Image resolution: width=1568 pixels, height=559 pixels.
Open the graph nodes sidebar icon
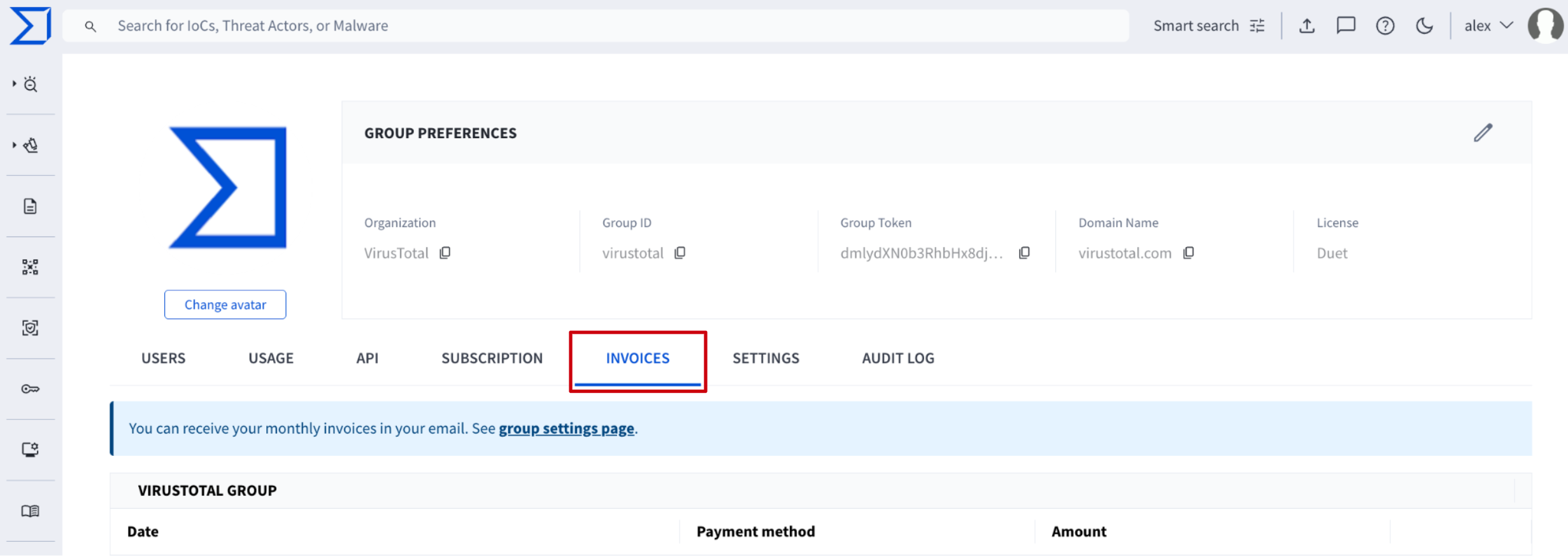(30, 267)
